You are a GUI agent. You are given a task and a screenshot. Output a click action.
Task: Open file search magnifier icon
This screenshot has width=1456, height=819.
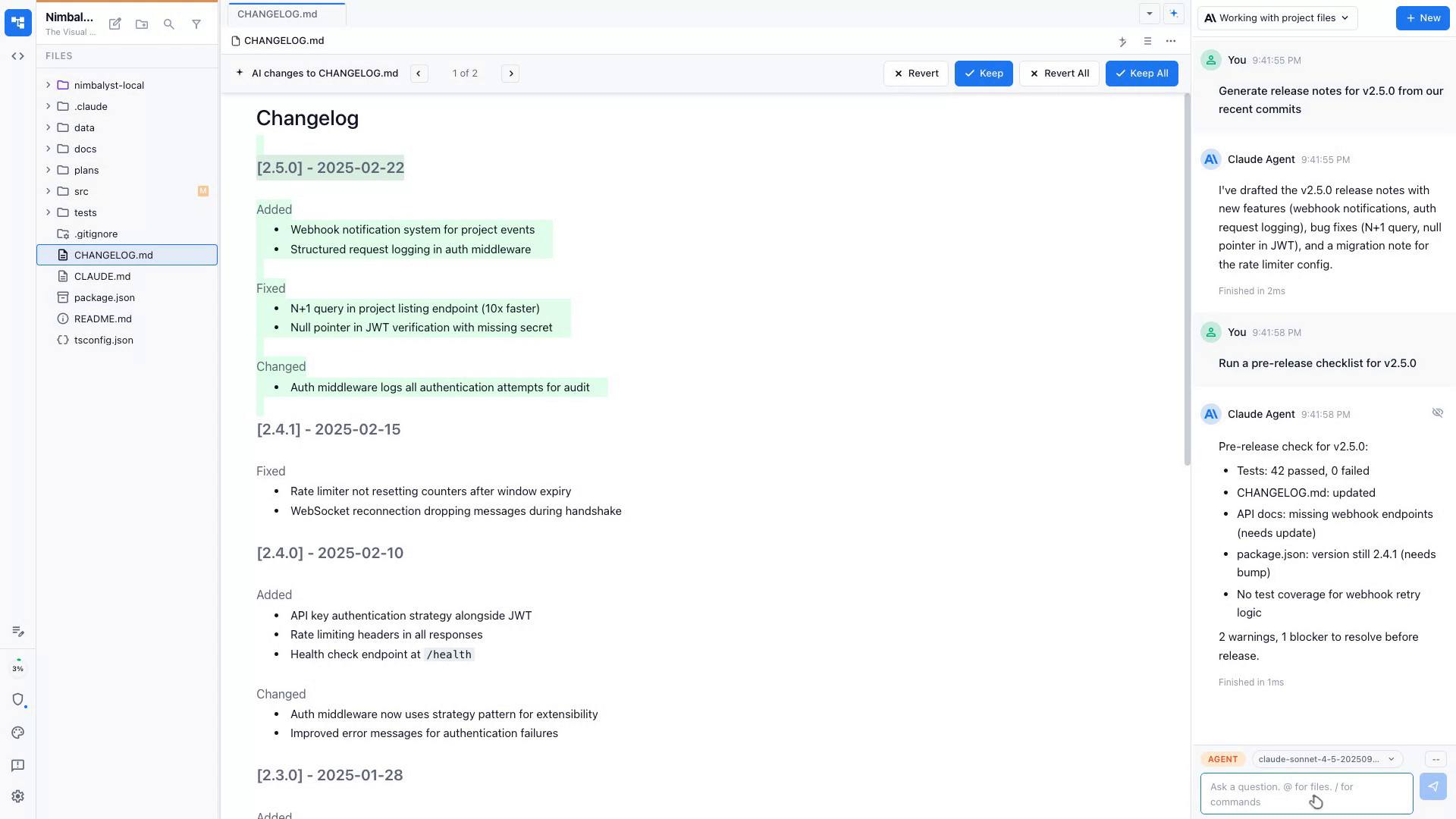[x=169, y=24]
